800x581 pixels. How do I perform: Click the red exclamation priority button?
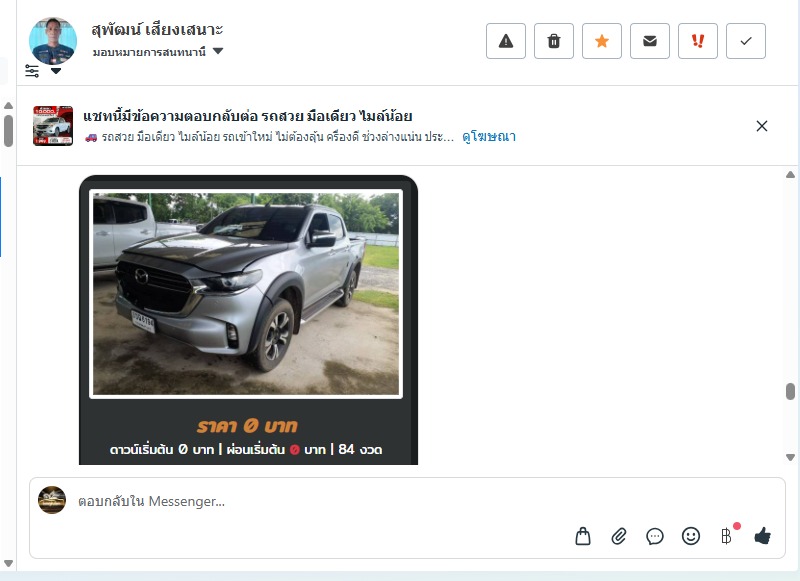pyautogui.click(x=697, y=41)
